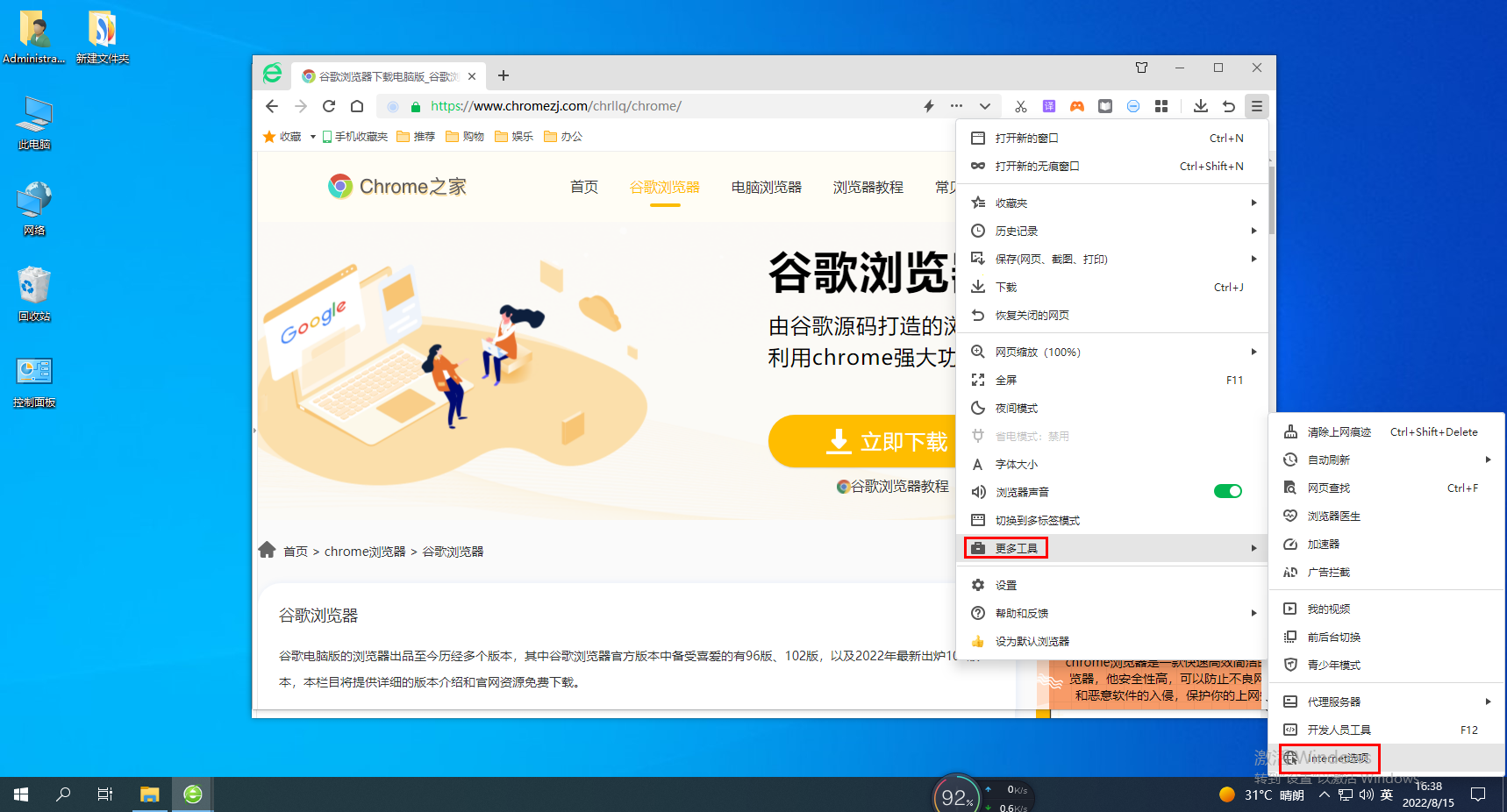Click the blue circle toolbar extension icon
This screenshot has height=812, width=1507.
click(x=1133, y=106)
